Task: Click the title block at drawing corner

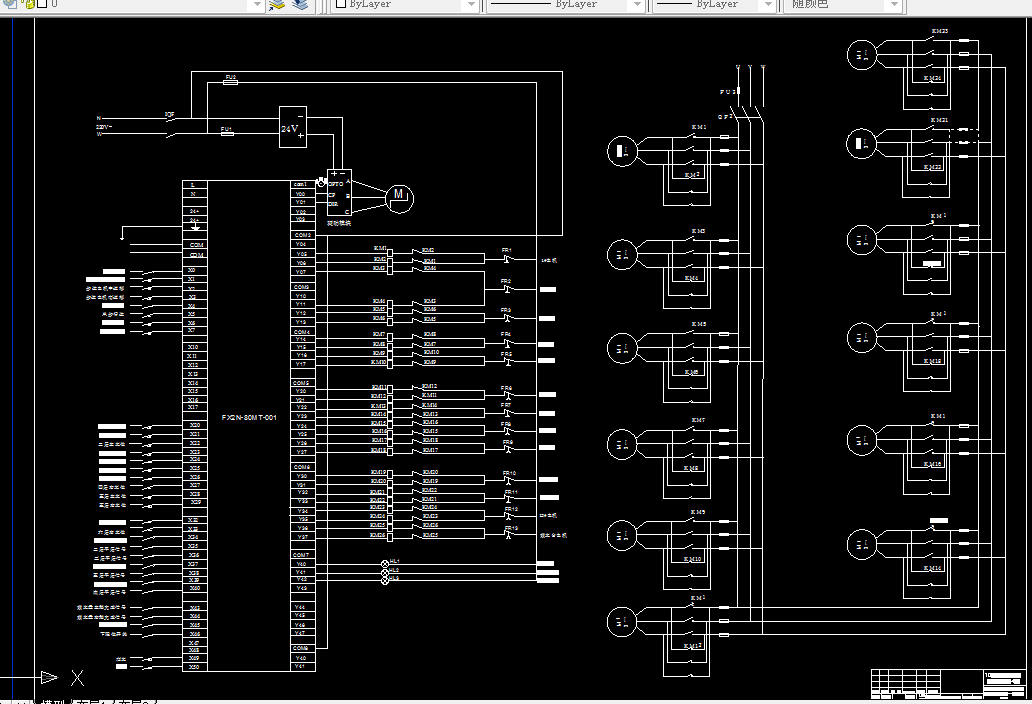Action: point(948,684)
